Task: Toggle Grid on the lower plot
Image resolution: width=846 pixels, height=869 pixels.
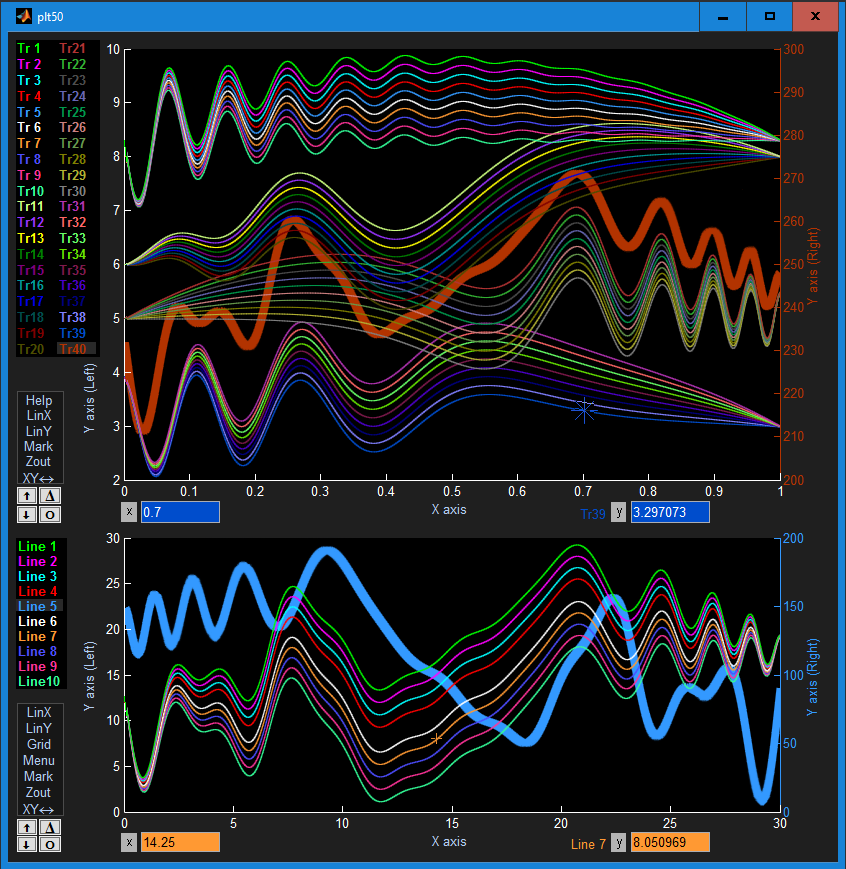Action: (x=39, y=744)
